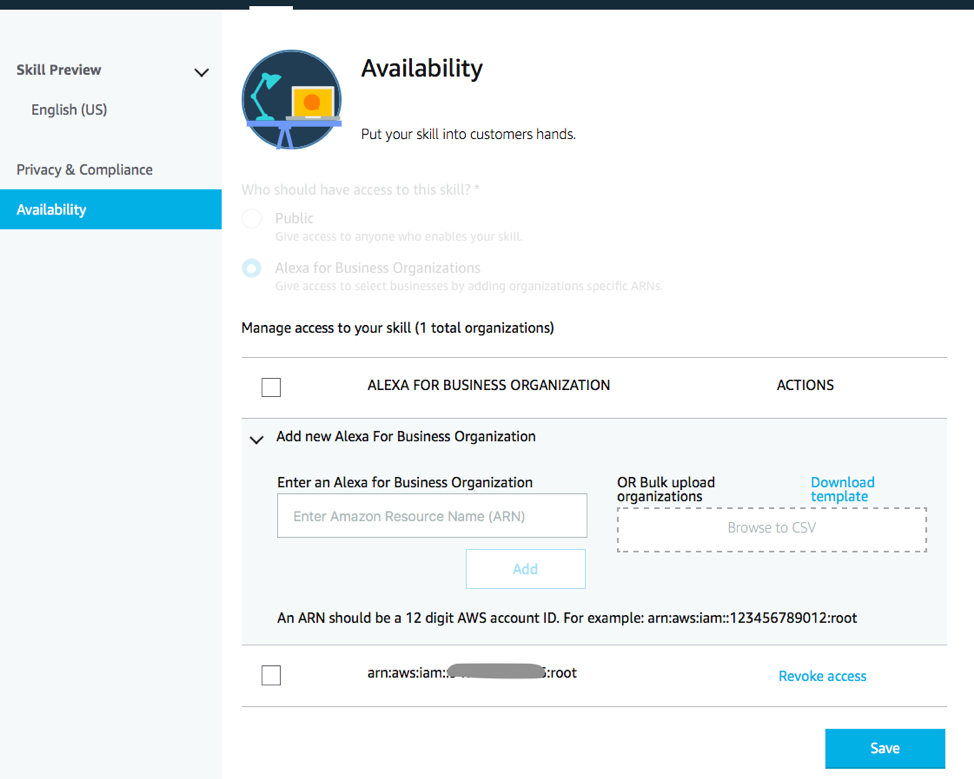Open the Skill Preview sidebar item
The height and width of the screenshot is (779, 974).
pos(59,70)
